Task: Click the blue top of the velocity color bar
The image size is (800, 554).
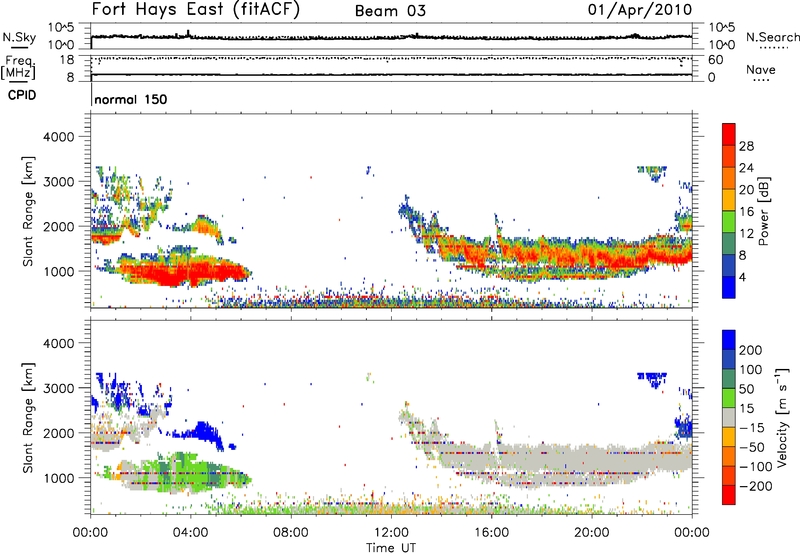Action: click(729, 340)
